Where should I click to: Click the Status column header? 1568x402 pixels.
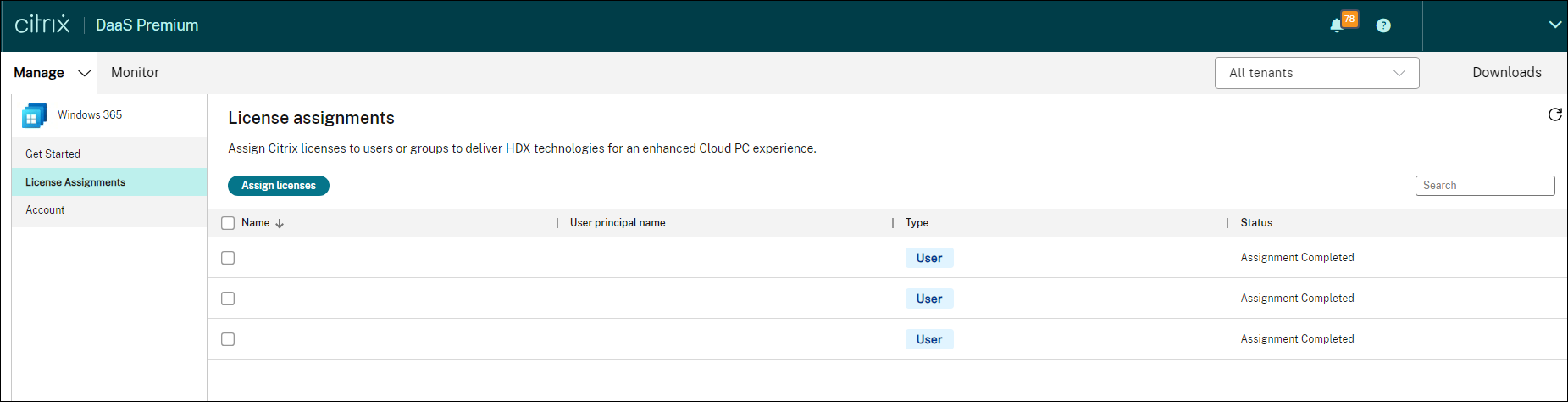coord(1256,223)
